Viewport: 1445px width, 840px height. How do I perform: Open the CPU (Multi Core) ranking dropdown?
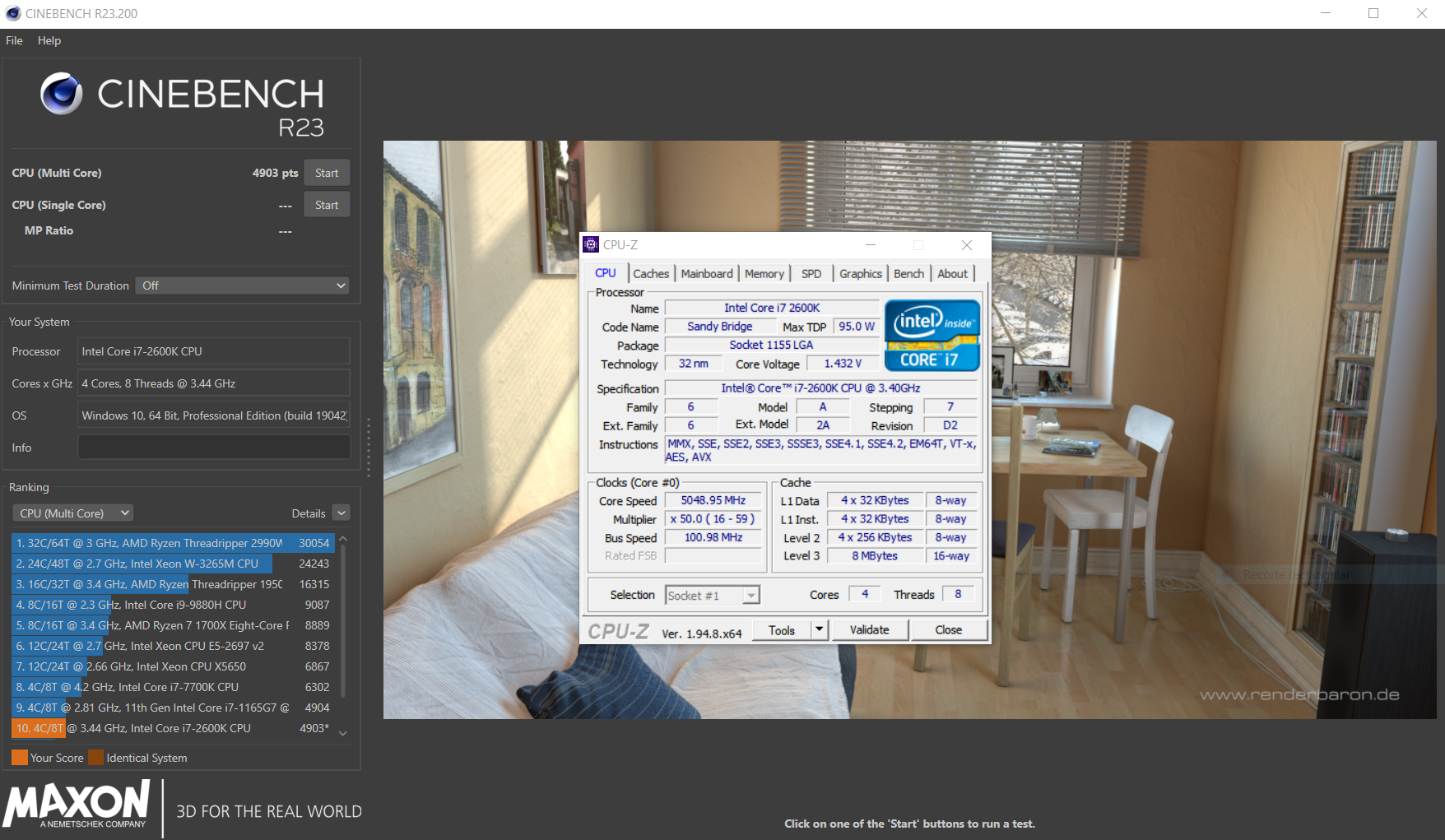pos(72,513)
